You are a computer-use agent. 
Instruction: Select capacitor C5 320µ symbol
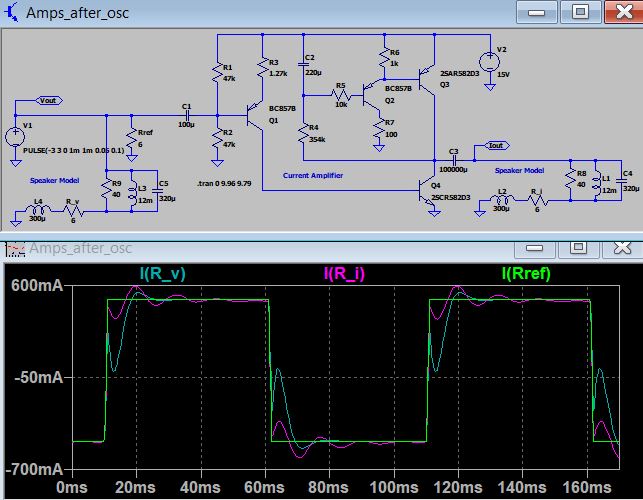[157, 191]
